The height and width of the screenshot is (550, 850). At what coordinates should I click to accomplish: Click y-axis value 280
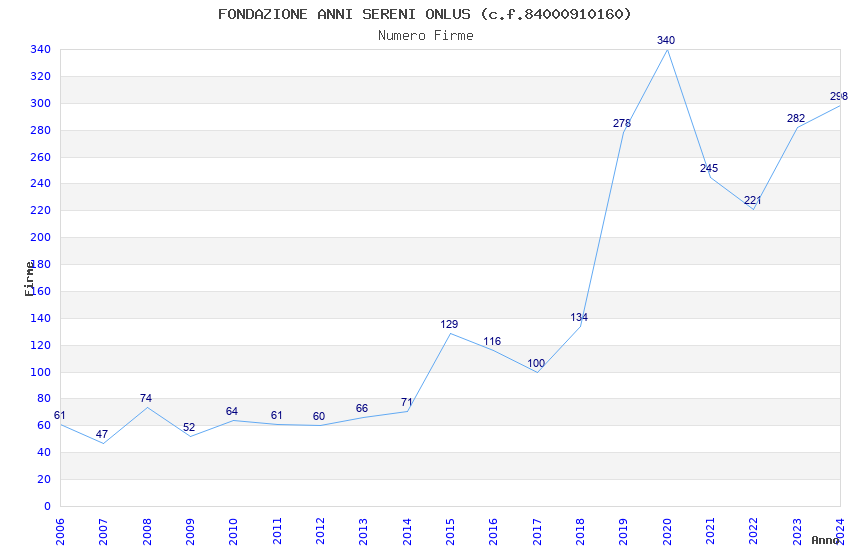[x=41, y=131]
